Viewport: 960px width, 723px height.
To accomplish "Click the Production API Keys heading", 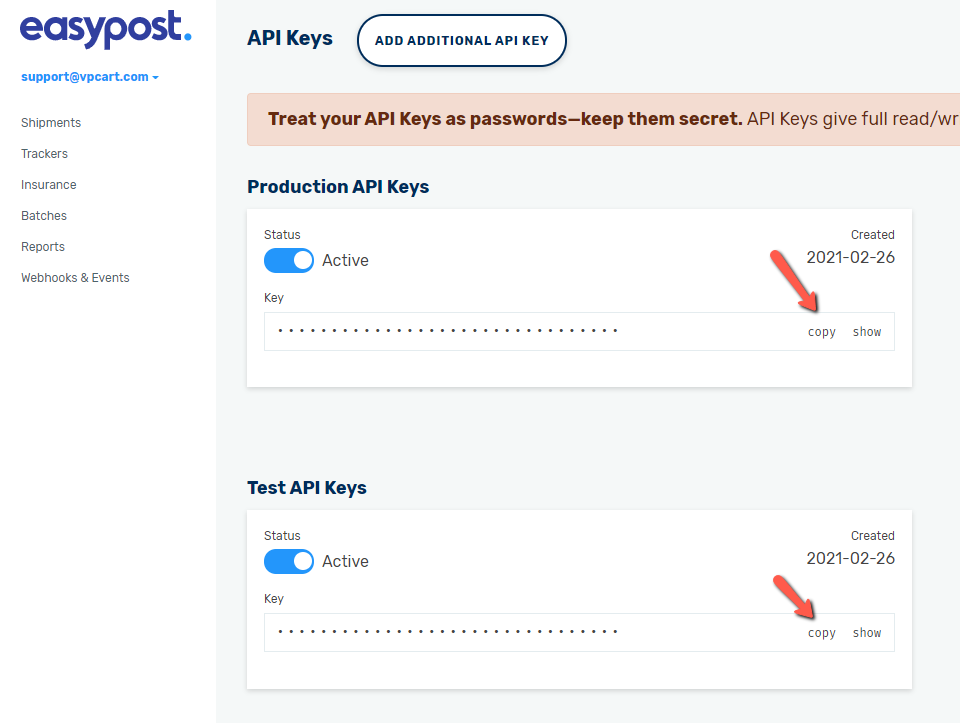I will [338, 187].
